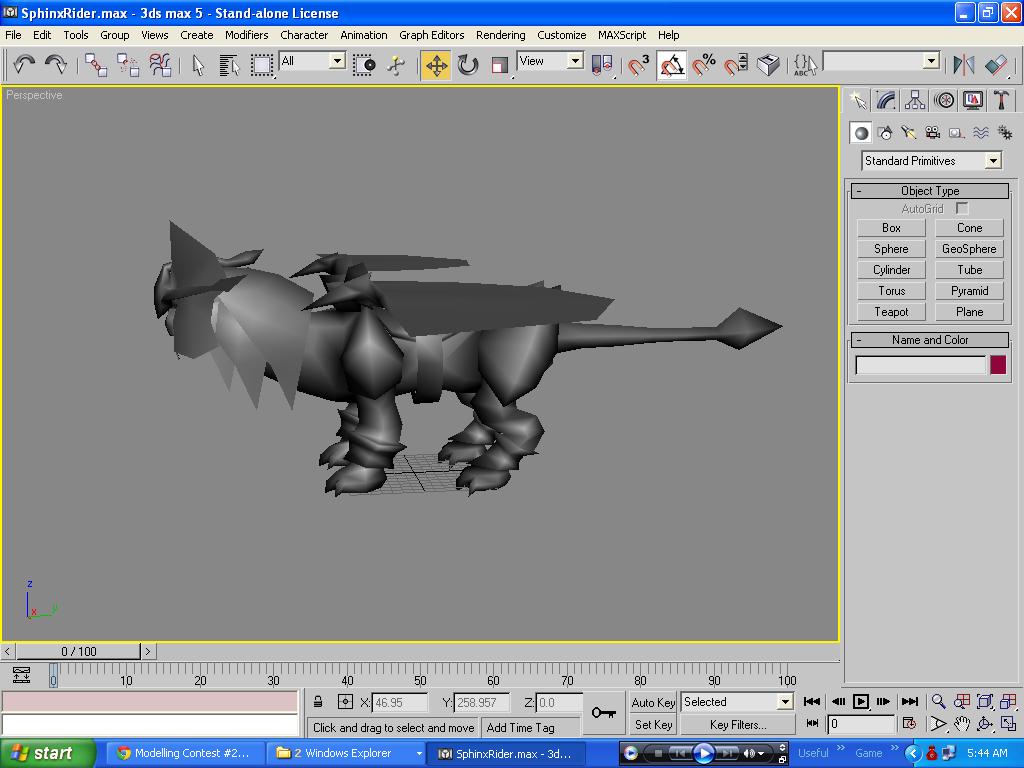Open the Standard Primitives dropdown
Screen dimensions: 1024x768
click(932, 161)
